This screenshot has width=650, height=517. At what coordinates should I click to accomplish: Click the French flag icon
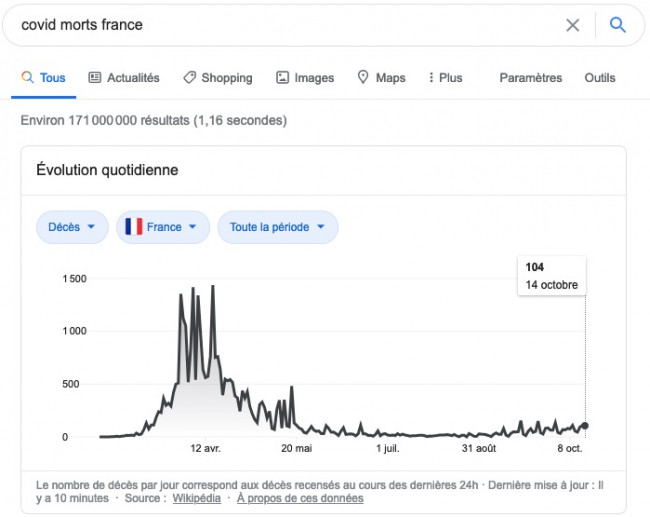pyautogui.click(x=134, y=227)
